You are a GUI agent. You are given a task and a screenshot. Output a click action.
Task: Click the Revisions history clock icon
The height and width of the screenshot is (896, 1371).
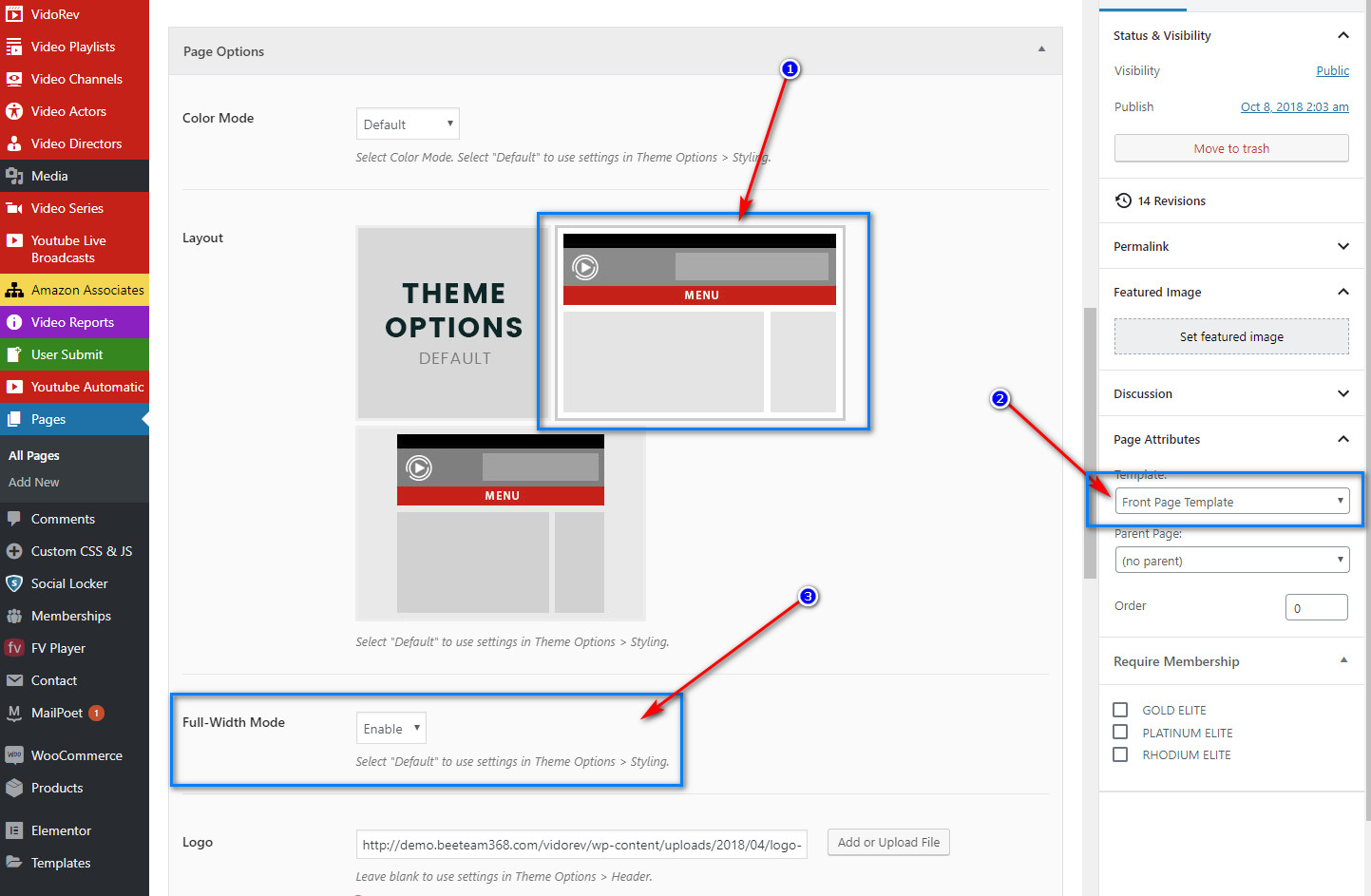click(x=1123, y=200)
